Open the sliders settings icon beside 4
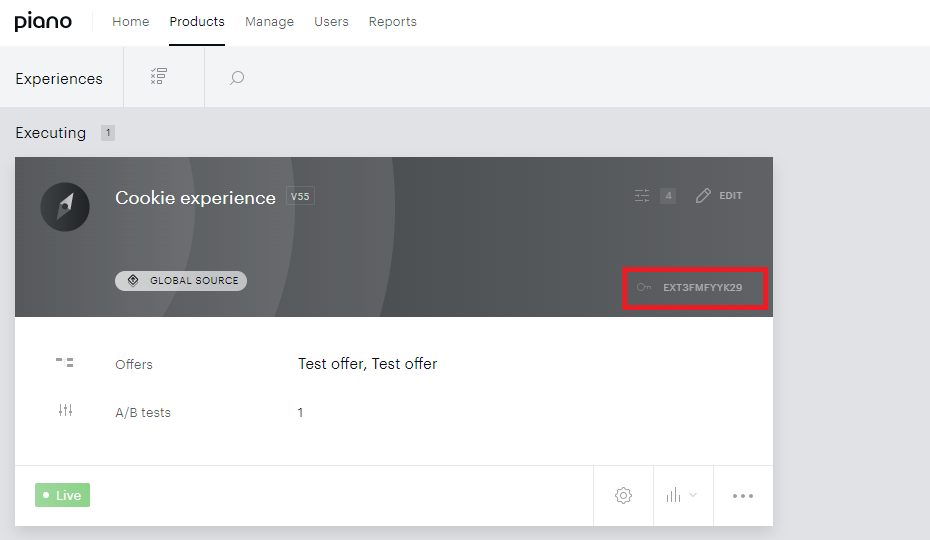Screen dimensions: 930x540 [x=642, y=196]
